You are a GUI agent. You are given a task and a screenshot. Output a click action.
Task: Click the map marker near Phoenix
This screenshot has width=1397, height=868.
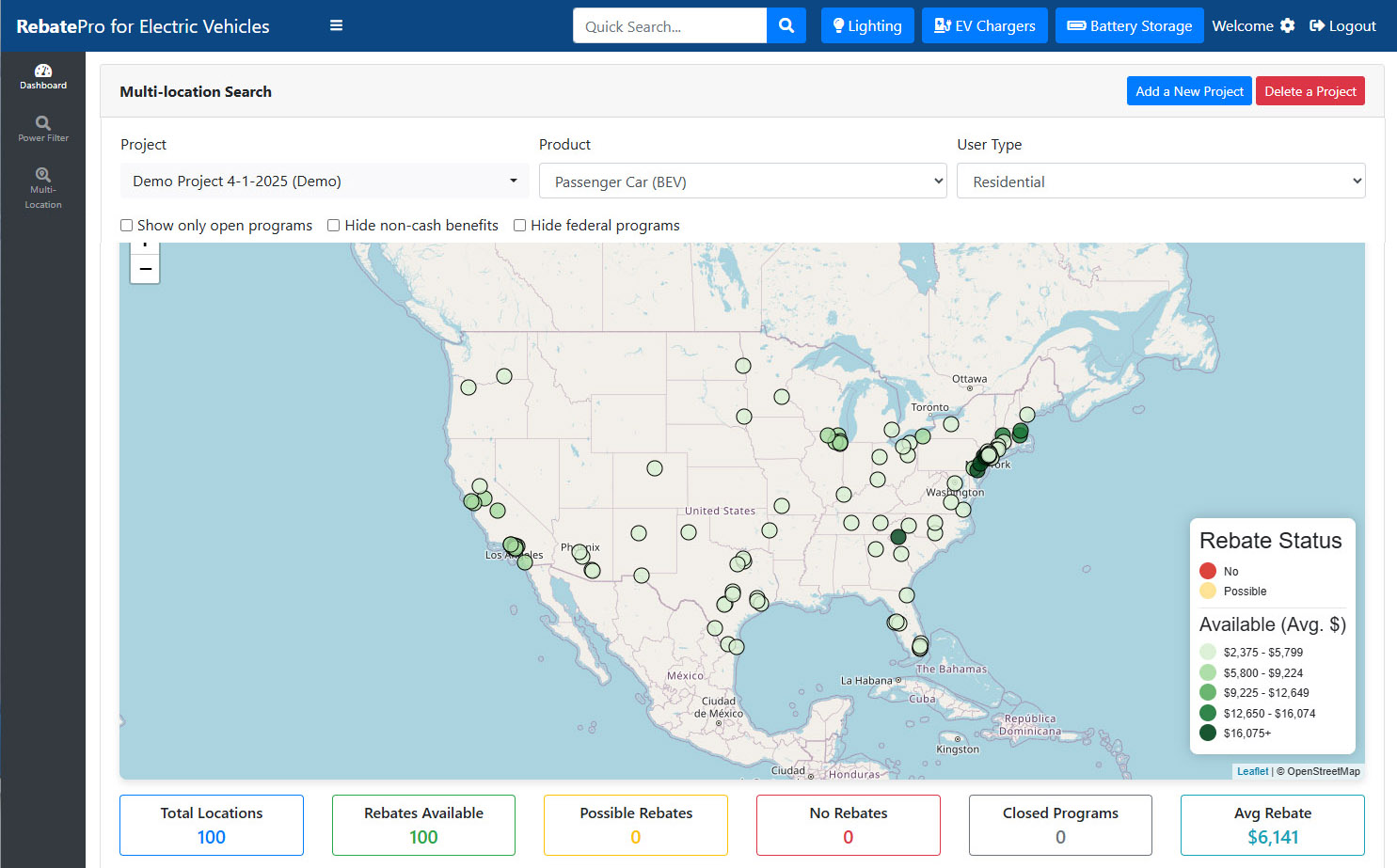point(579,553)
